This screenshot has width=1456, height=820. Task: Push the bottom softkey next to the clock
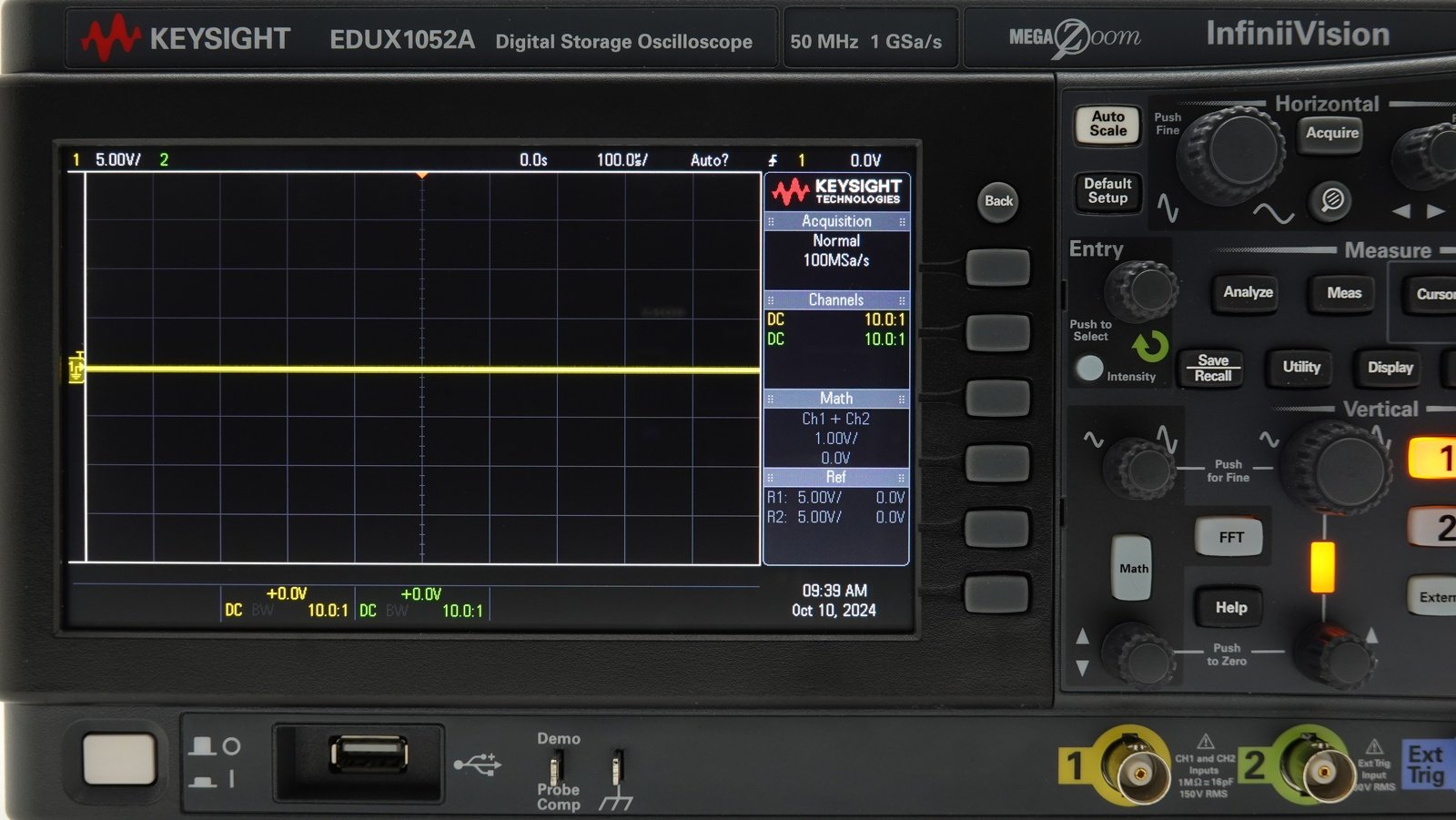point(996,594)
